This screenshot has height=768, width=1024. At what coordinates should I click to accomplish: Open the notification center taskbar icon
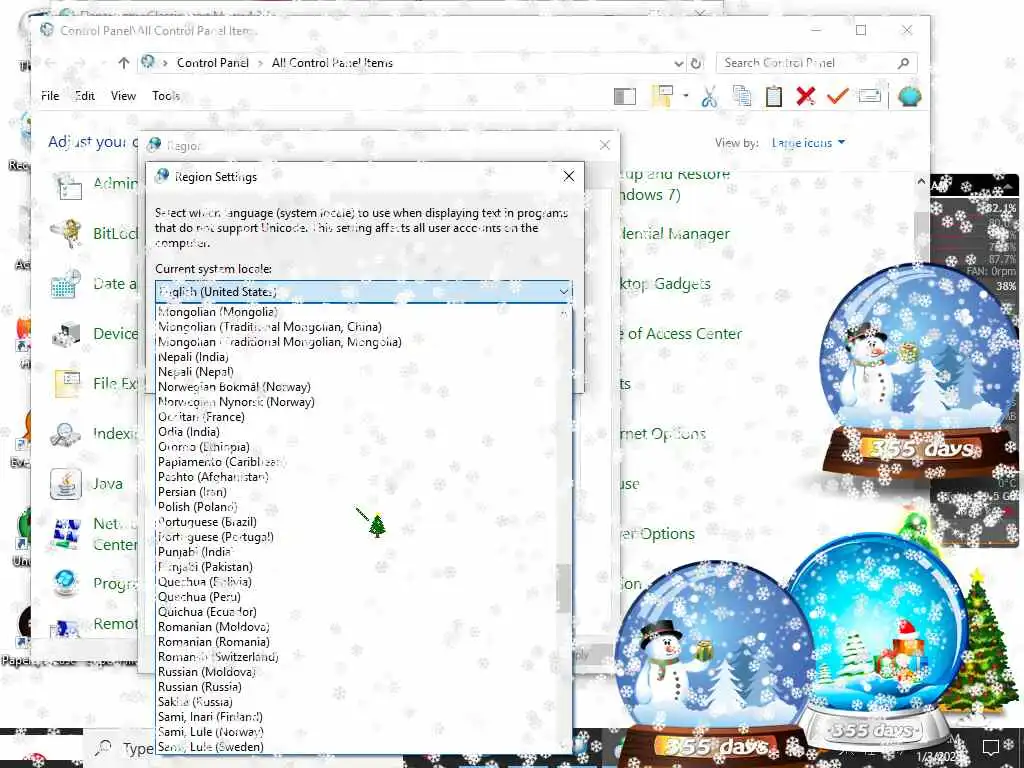point(991,746)
